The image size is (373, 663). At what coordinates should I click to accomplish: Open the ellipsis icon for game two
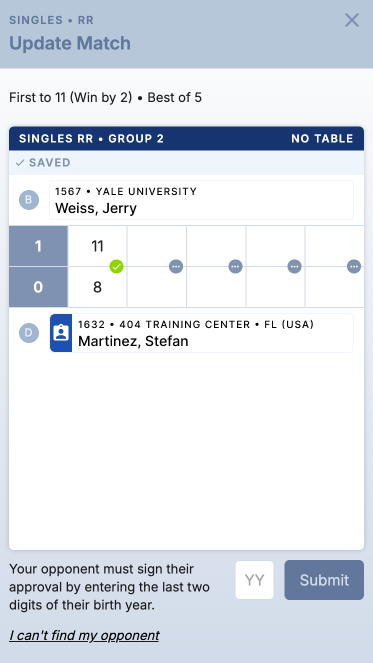(176, 266)
